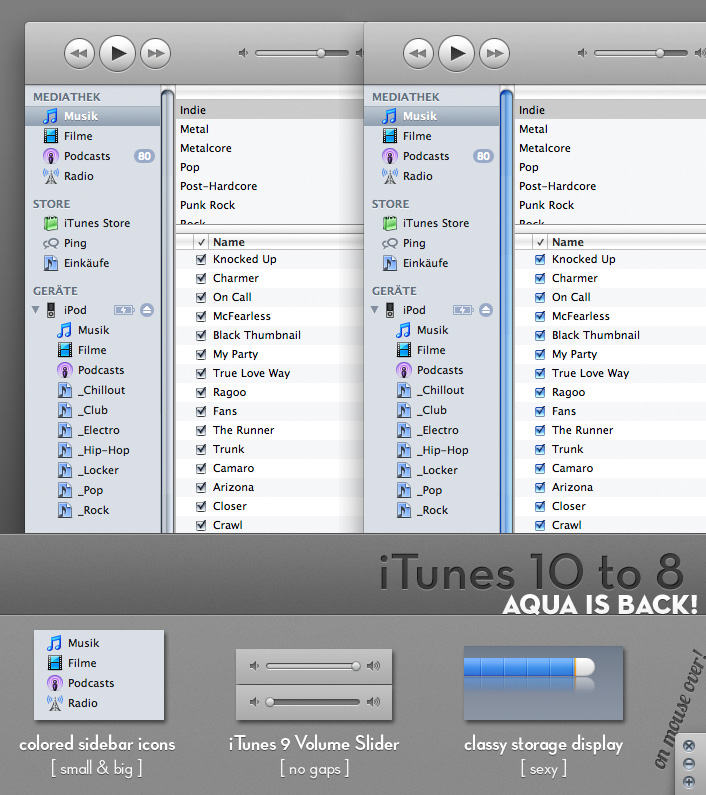Click gray sidebar scrollbar in left window
Image resolution: width=706 pixels, height=795 pixels.
pyautogui.click(x=167, y=310)
